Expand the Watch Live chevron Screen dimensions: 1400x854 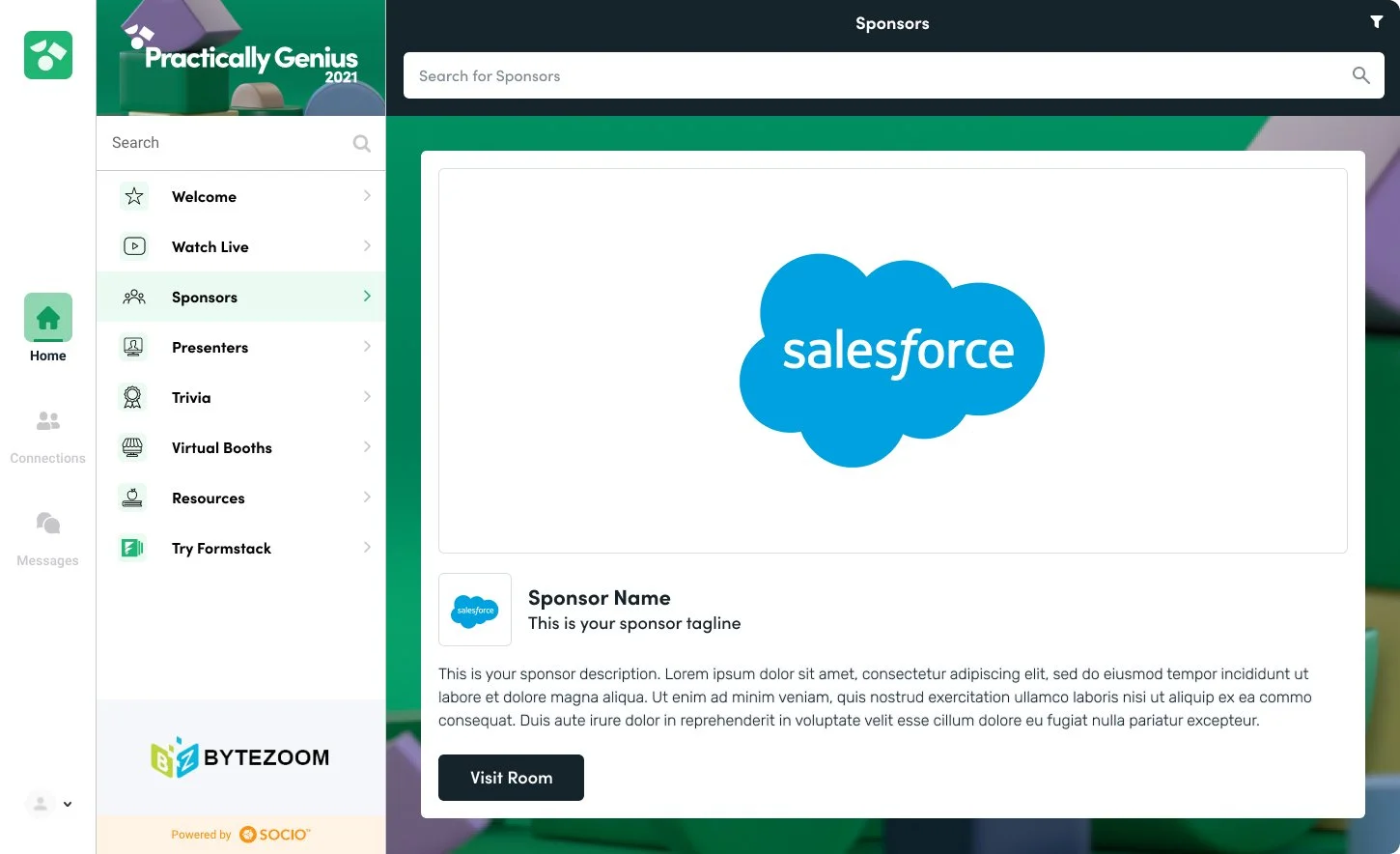pyautogui.click(x=367, y=246)
